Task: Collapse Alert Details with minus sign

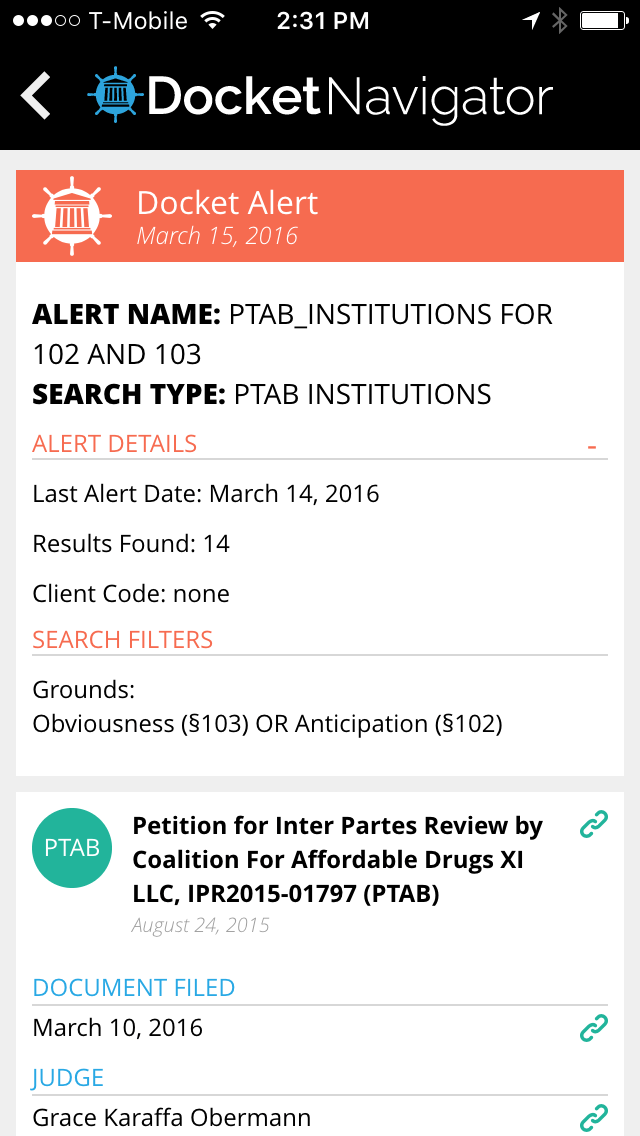Action: point(592,446)
